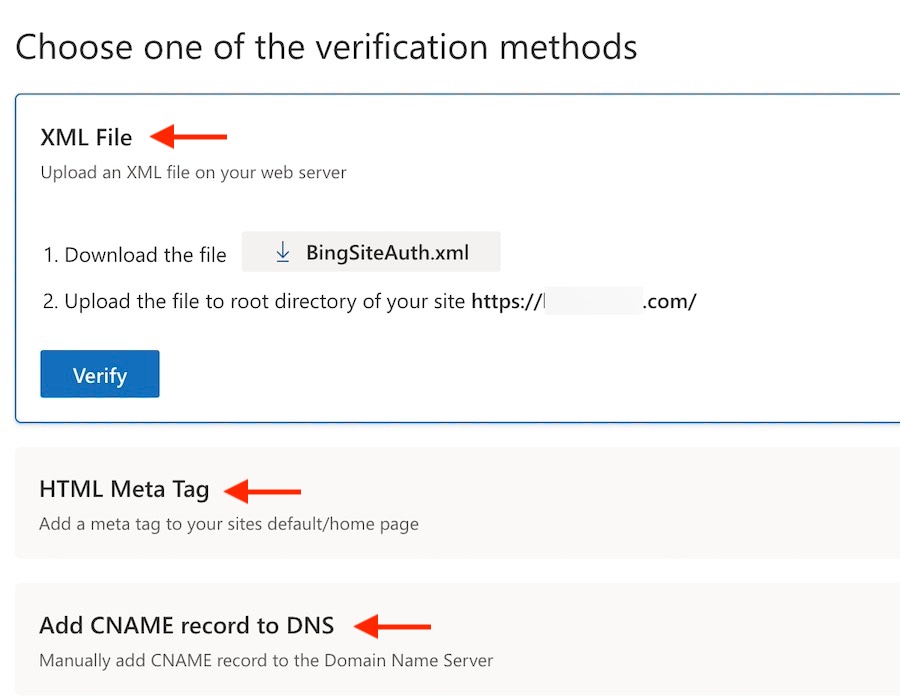Click the ".com/" ending of the site URL
This screenshot has height=700, width=900.
670,301
